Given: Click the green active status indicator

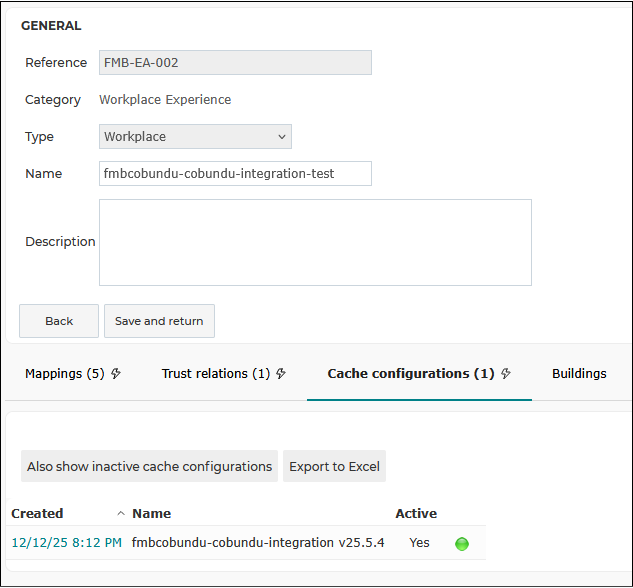Looking at the screenshot, I should (x=461, y=544).
